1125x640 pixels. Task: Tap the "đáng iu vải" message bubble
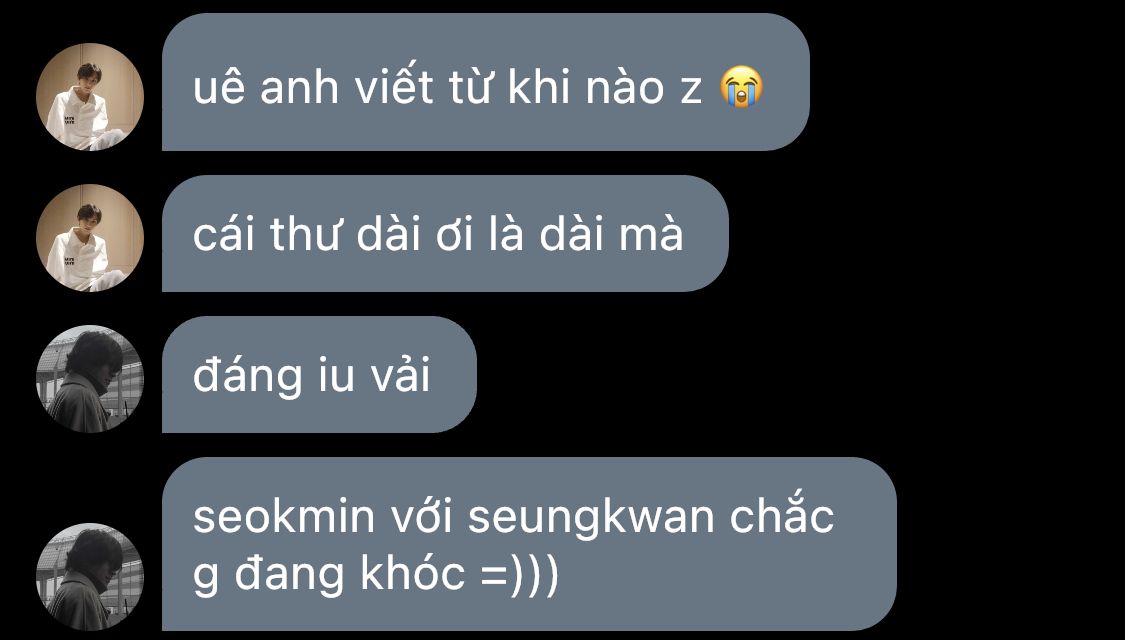tap(319, 375)
